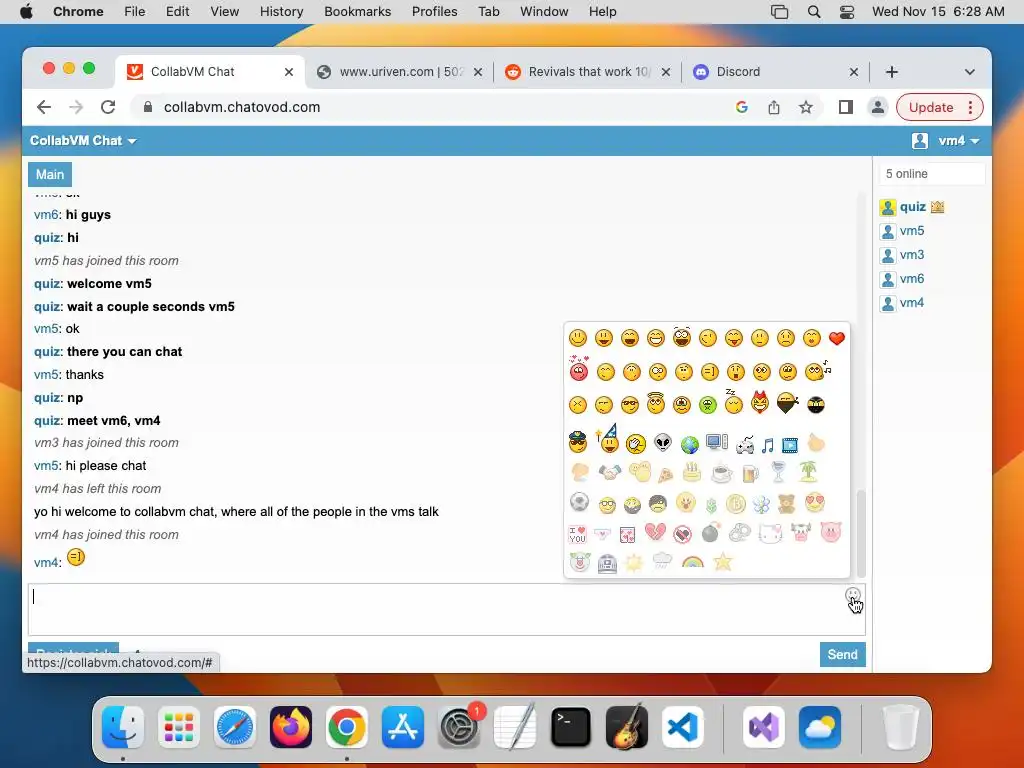
Task: Insert the teddy bear emoticon
Action: pos(788,503)
